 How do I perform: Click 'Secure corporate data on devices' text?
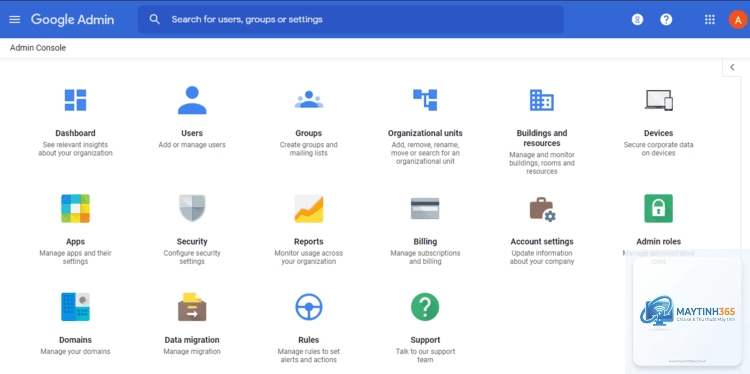point(659,149)
